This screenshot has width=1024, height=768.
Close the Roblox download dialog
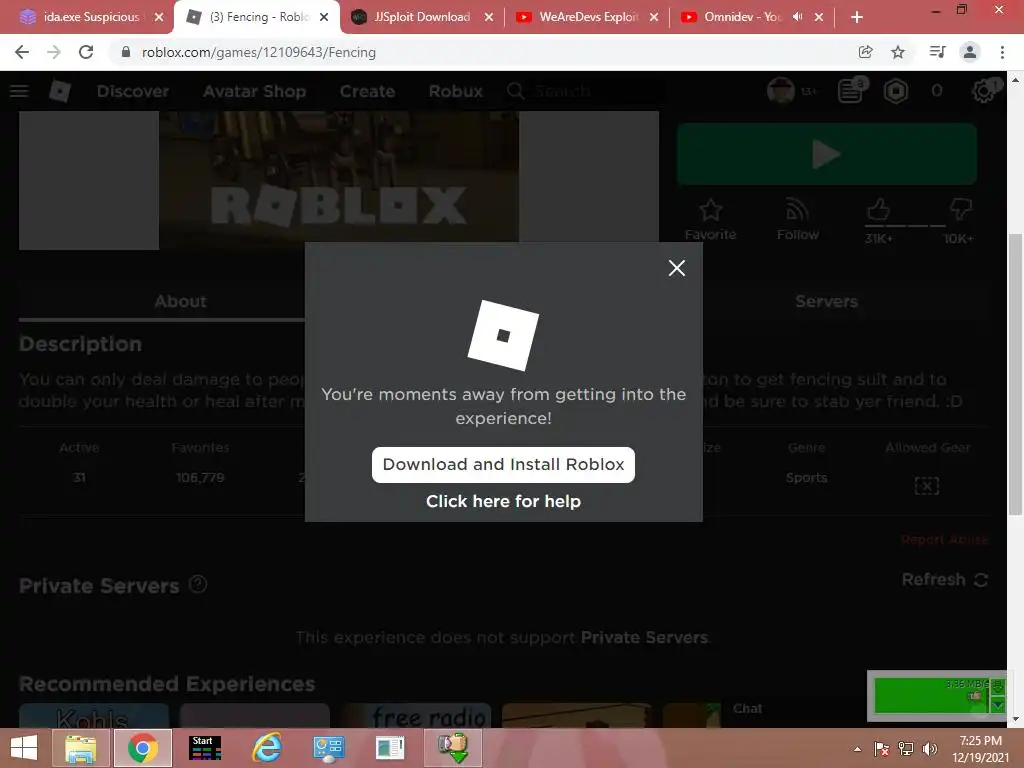coord(677,268)
